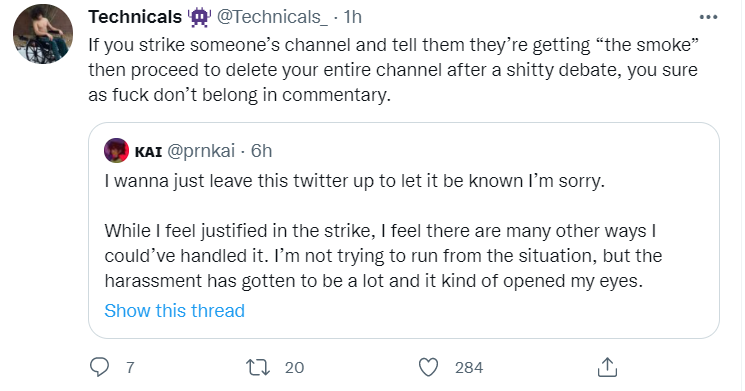This screenshot has height=391, width=745.
Task: Click the KAI display name
Action: pyautogui.click(x=148, y=152)
